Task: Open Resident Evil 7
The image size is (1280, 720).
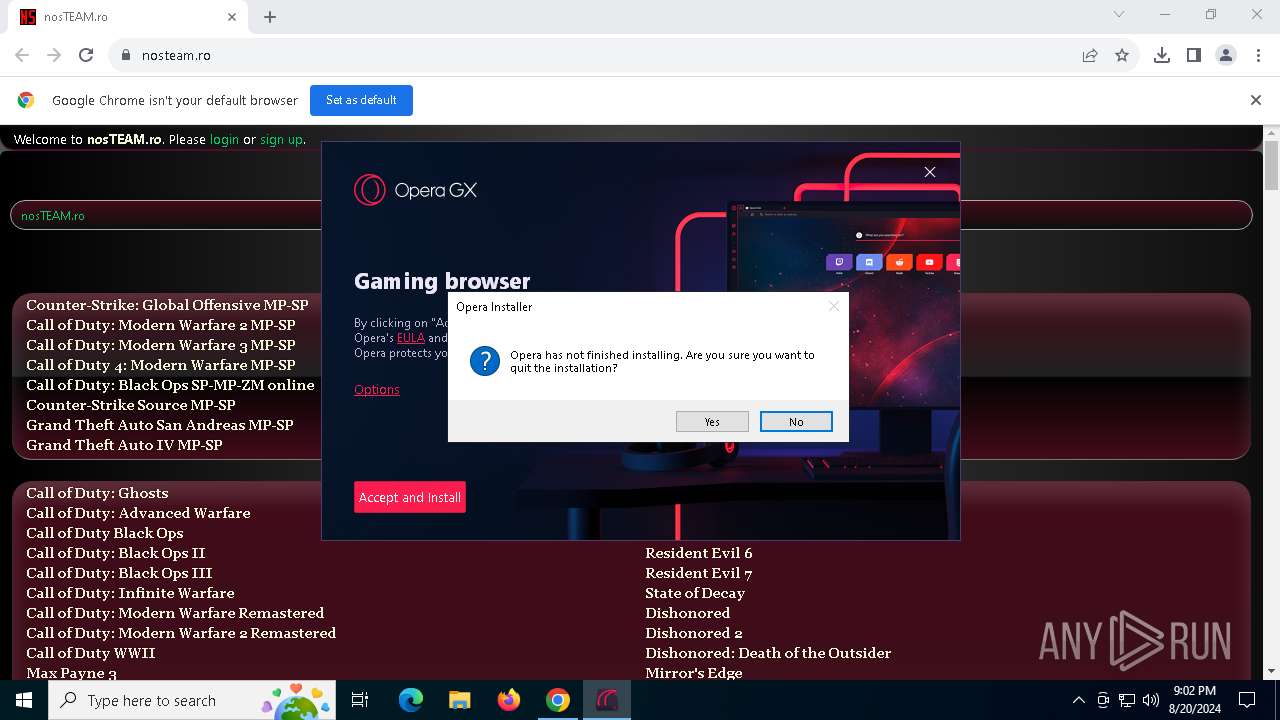Action: click(699, 573)
